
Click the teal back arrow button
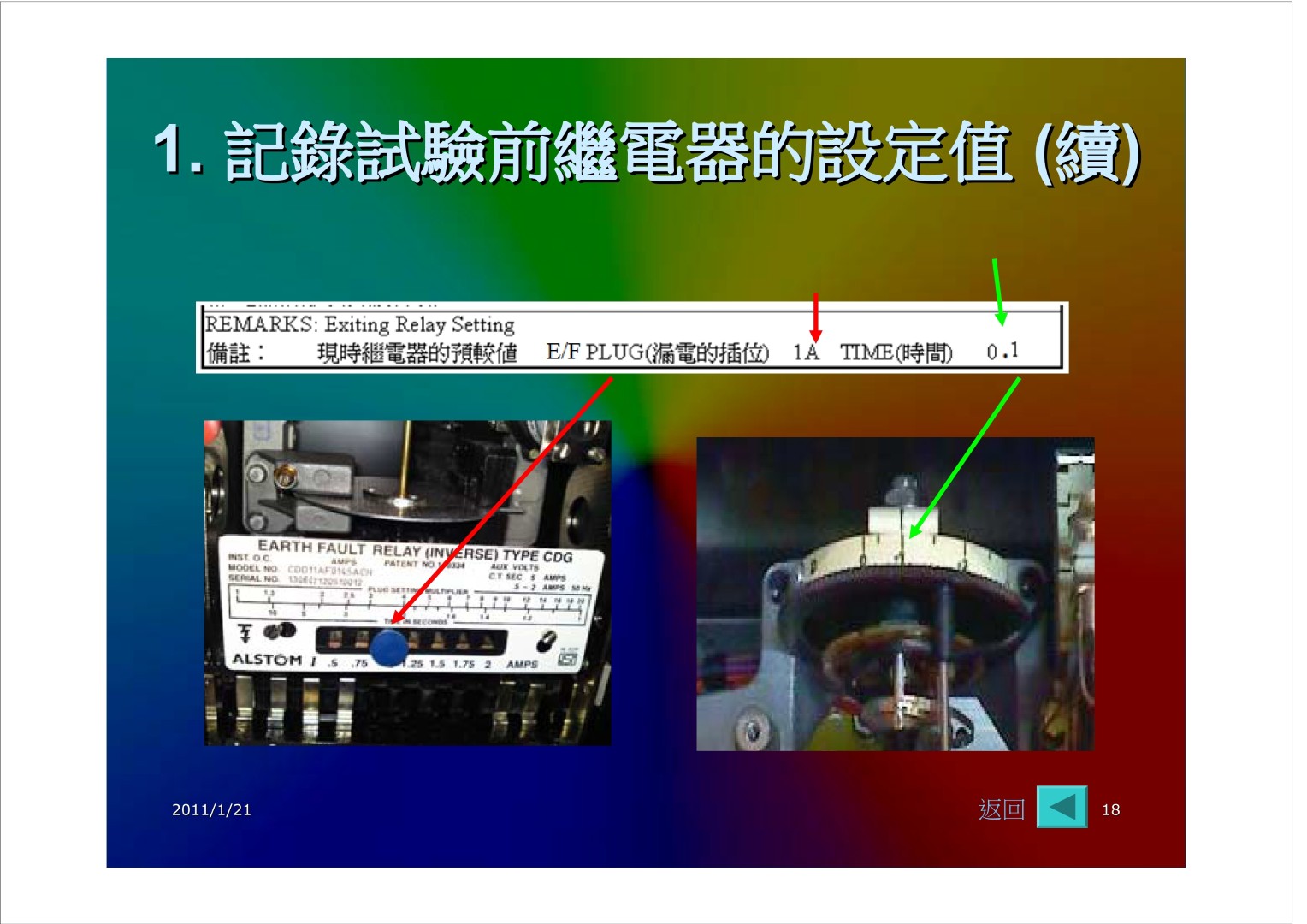[1062, 807]
